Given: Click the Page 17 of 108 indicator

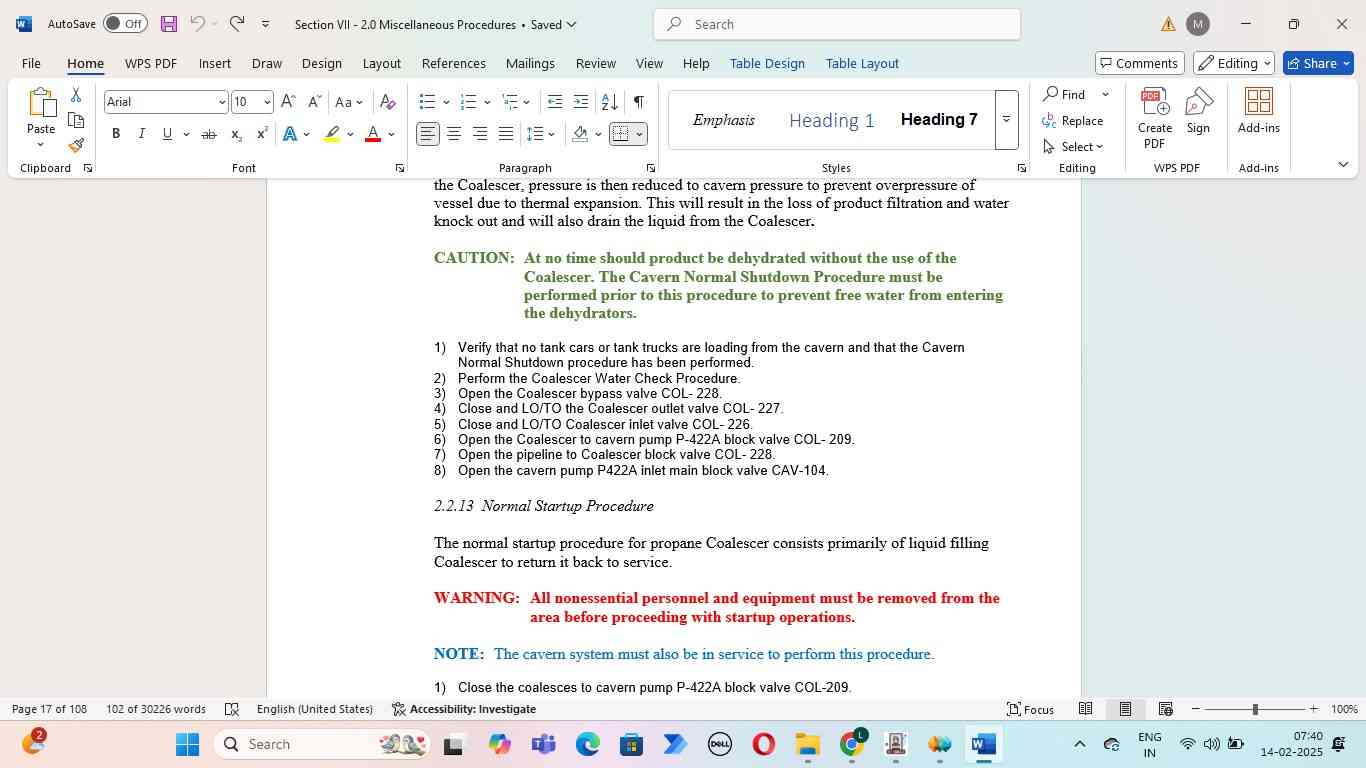Looking at the screenshot, I should click(x=49, y=709).
